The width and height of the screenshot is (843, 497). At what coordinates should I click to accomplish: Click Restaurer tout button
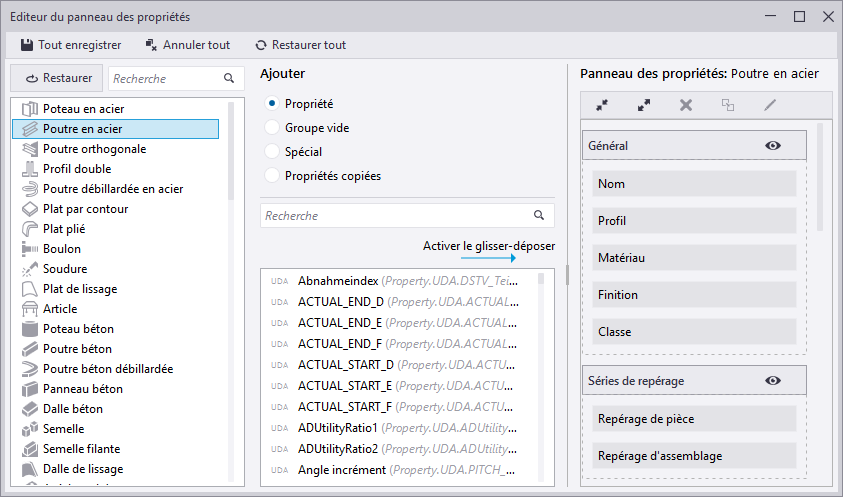301,45
